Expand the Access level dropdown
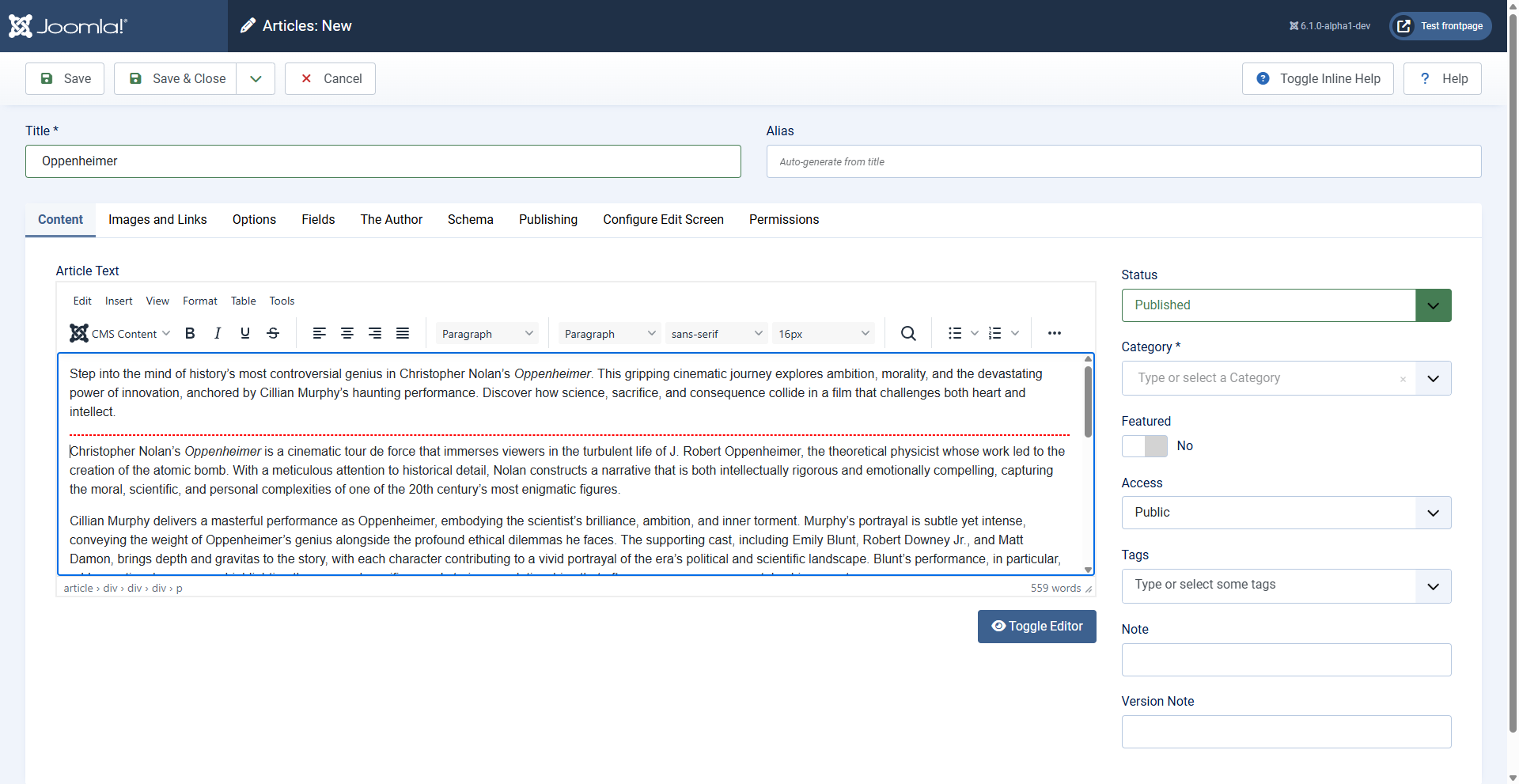Screen dimensions: 1519x784 pos(1433,513)
